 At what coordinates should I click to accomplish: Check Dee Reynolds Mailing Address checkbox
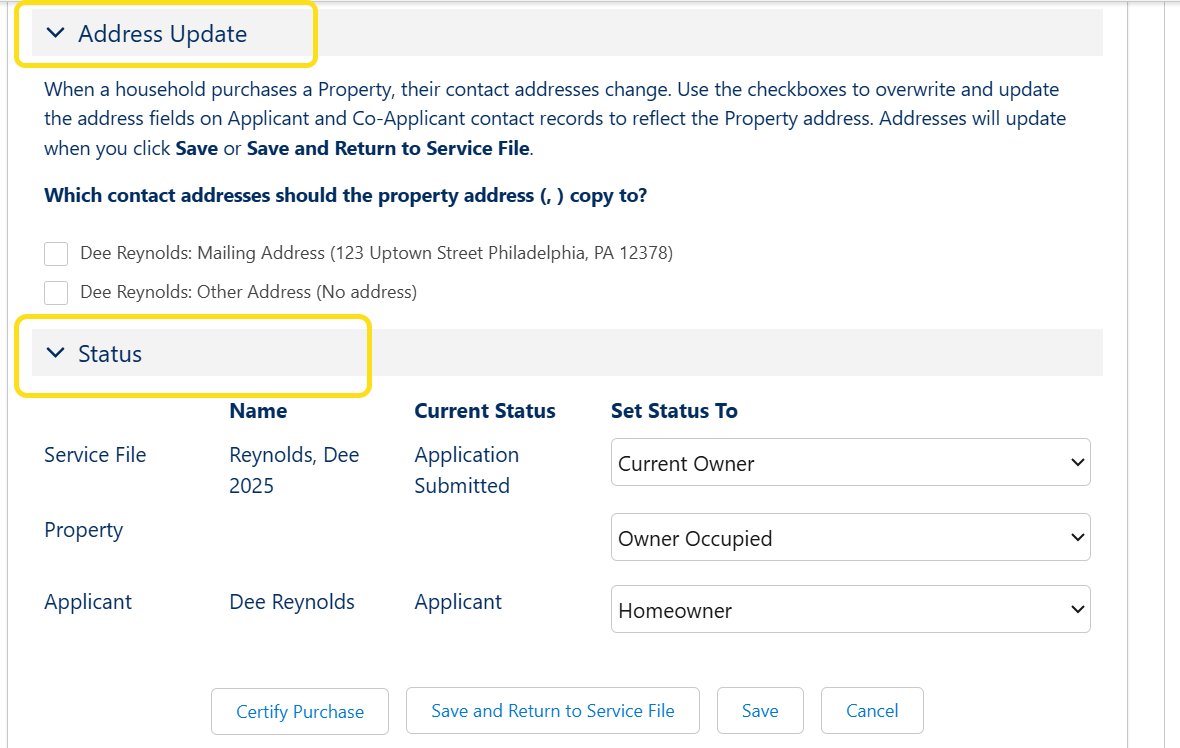(56, 254)
